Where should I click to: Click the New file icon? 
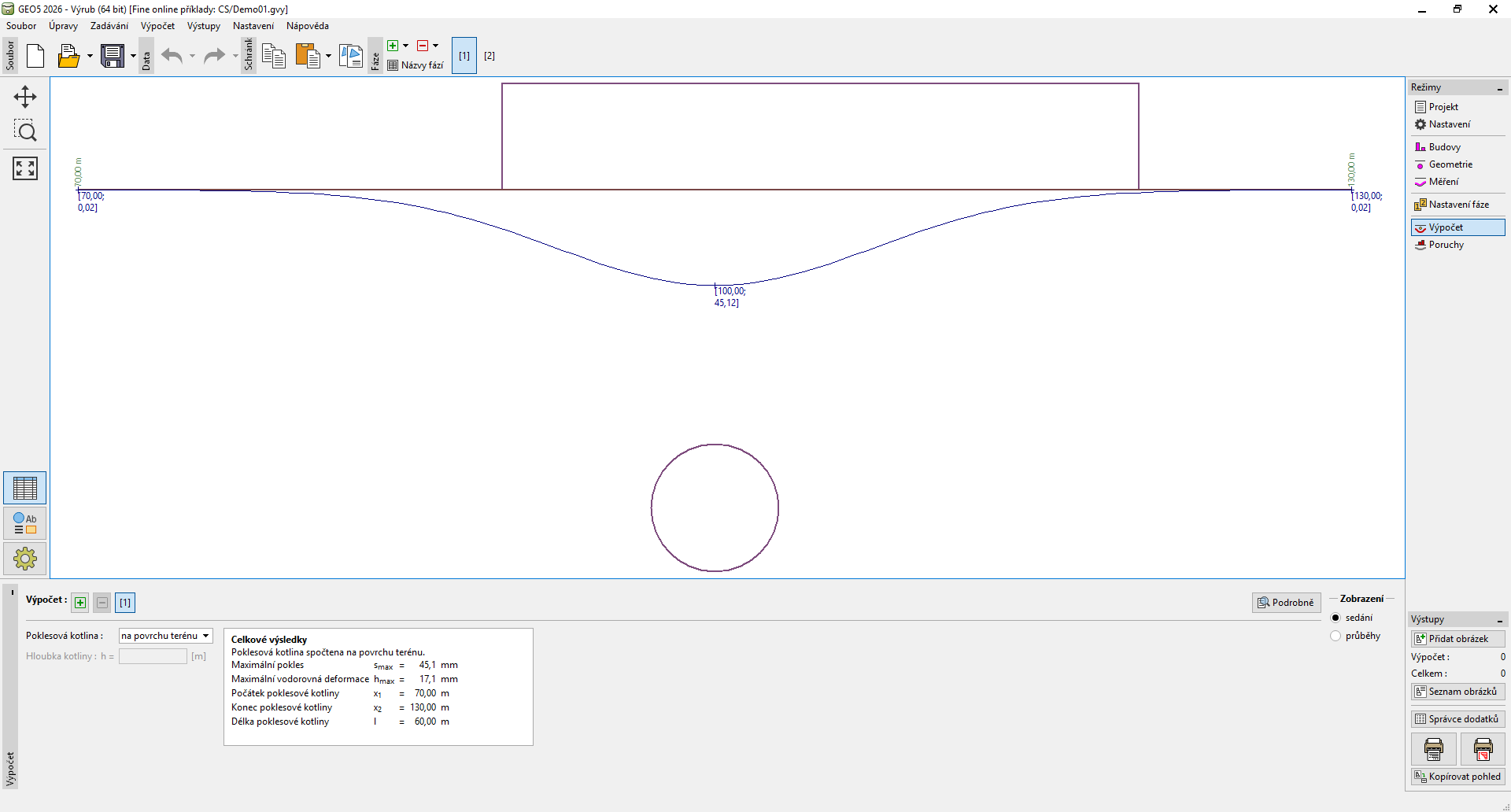35,56
